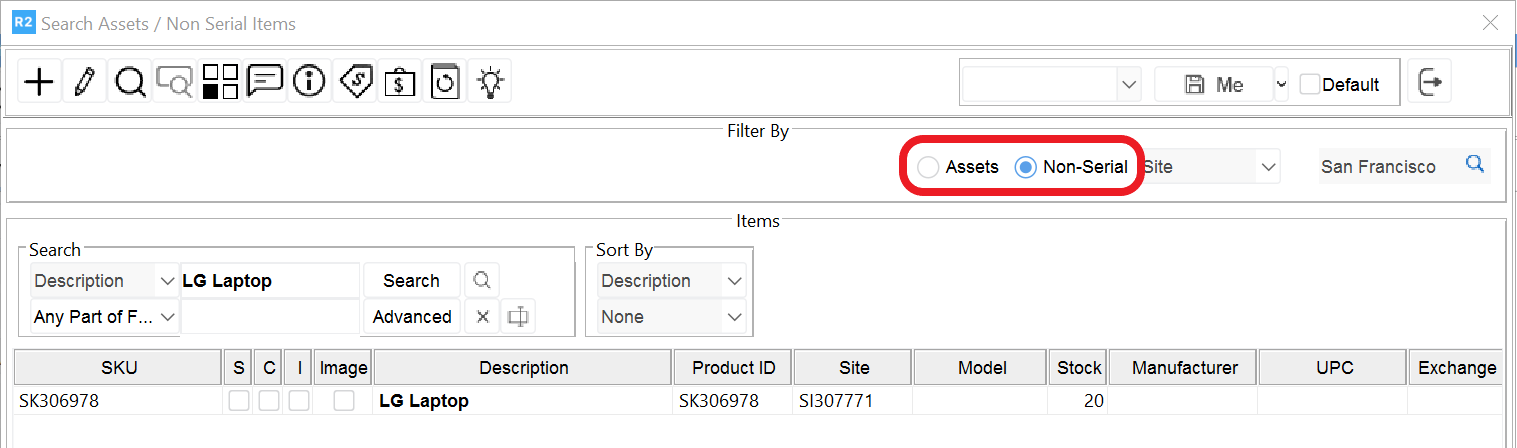Click the four-squares grid toolbar icon

(220, 82)
